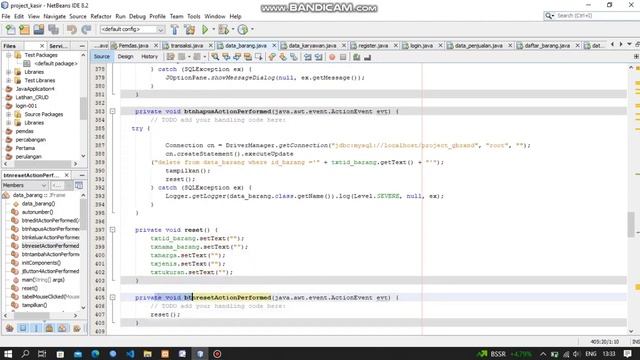640x360 pixels.
Task: Expand the Test Libraries tree node
Action: pos(9,80)
